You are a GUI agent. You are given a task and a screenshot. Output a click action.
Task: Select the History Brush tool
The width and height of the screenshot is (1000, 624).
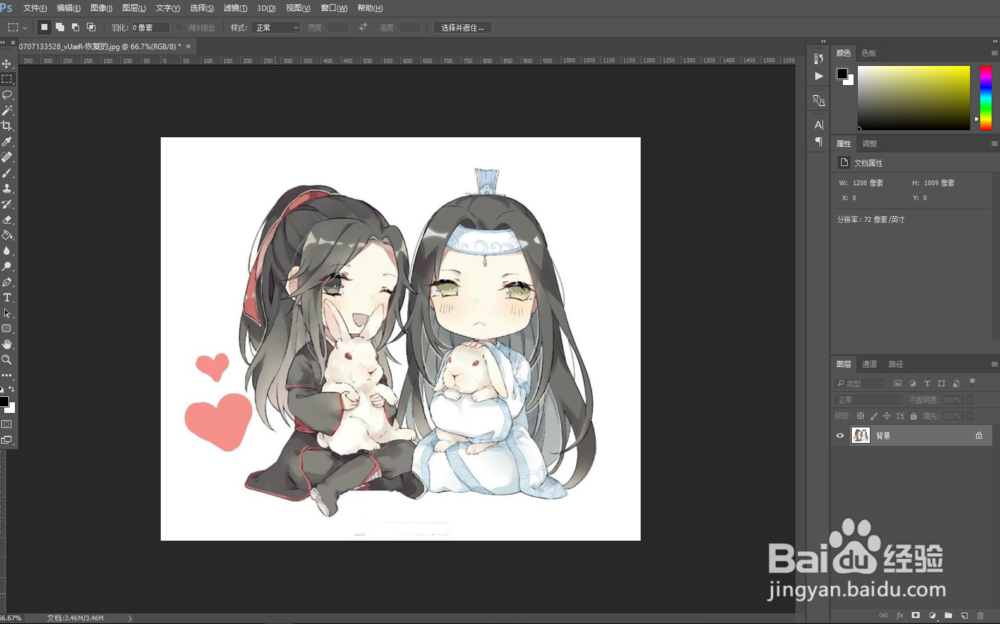click(7, 204)
